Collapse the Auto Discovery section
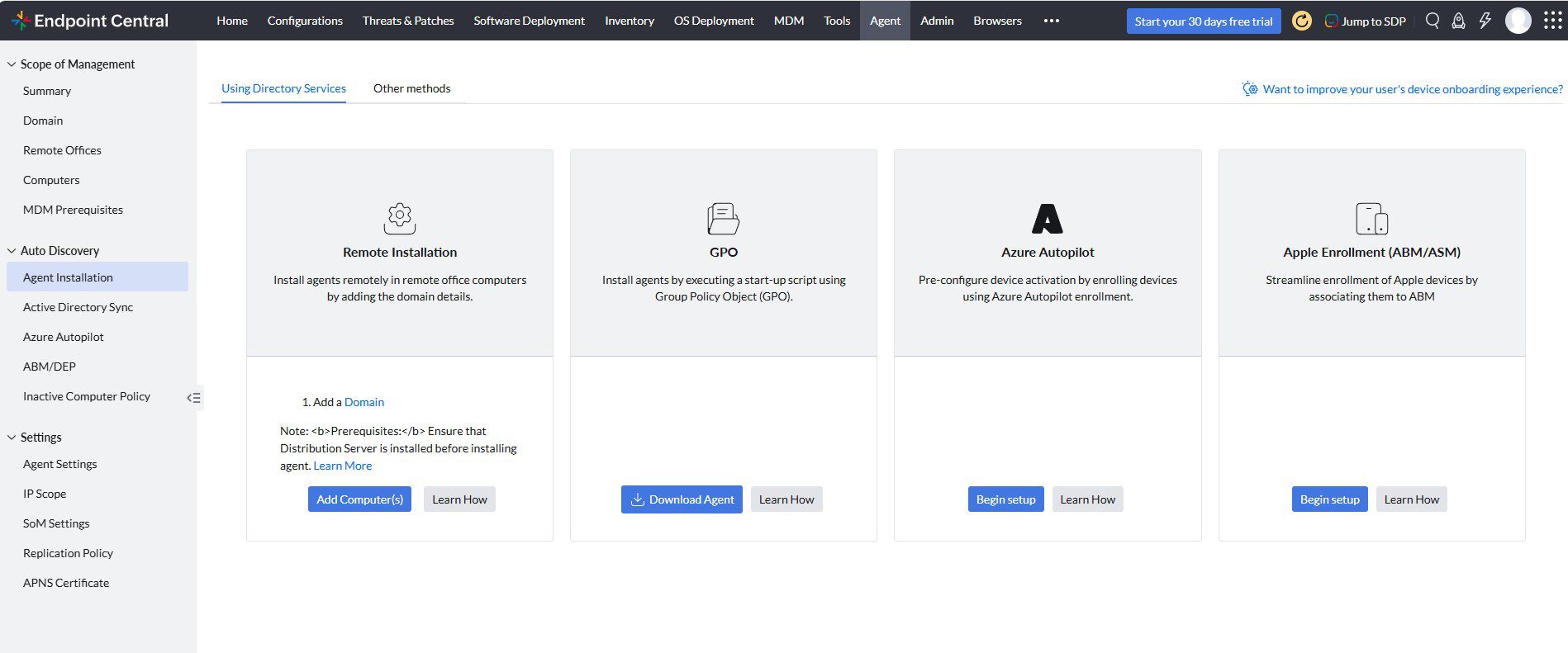 [12, 251]
